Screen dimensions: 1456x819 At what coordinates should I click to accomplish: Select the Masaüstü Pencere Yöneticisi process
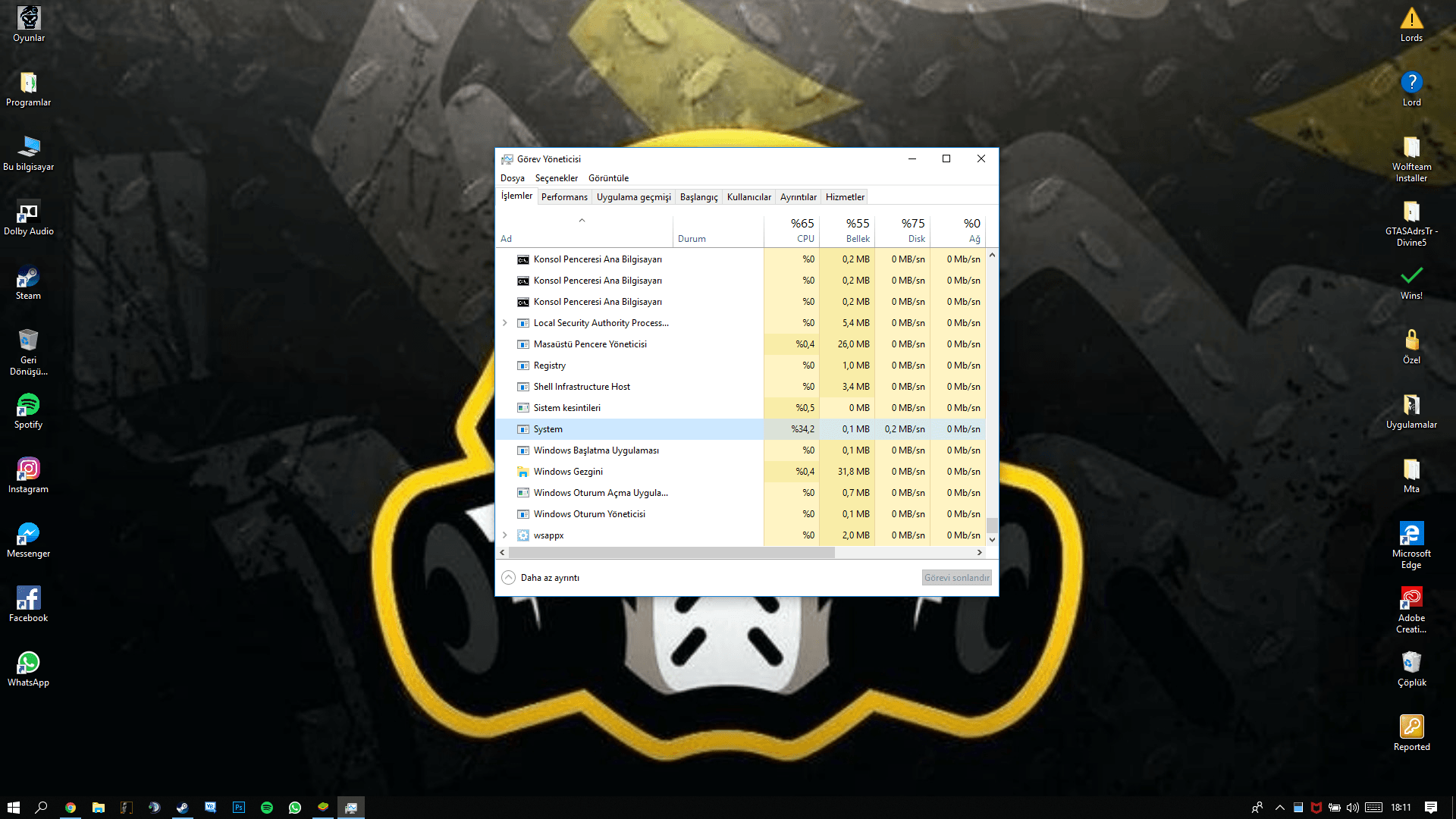tap(740, 344)
